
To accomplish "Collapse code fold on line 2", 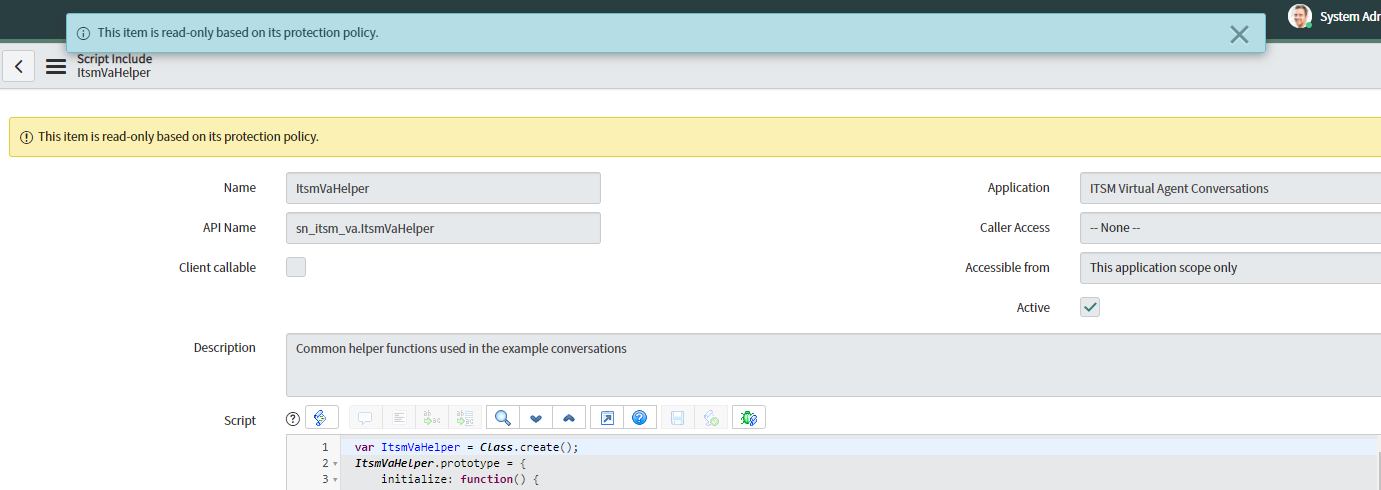I will pos(336,464).
